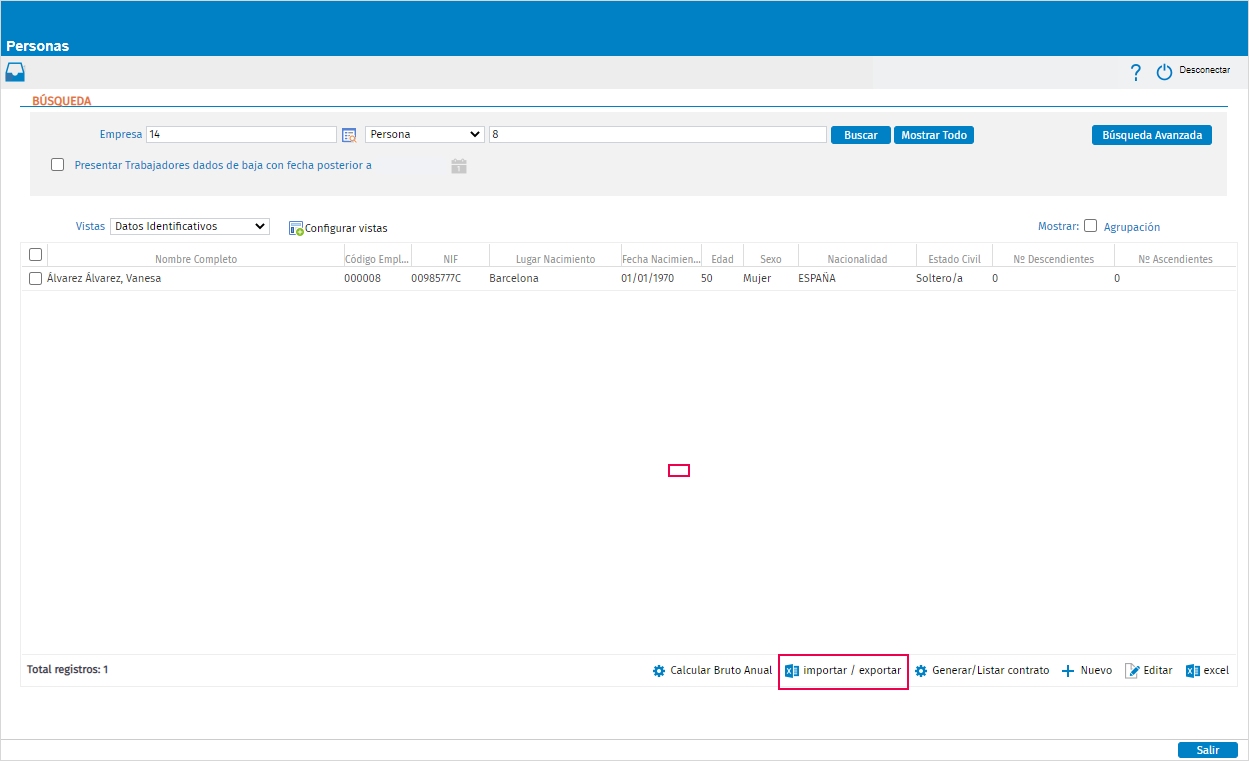Click the Edad column header
This screenshot has width=1249, height=761.
point(722,259)
